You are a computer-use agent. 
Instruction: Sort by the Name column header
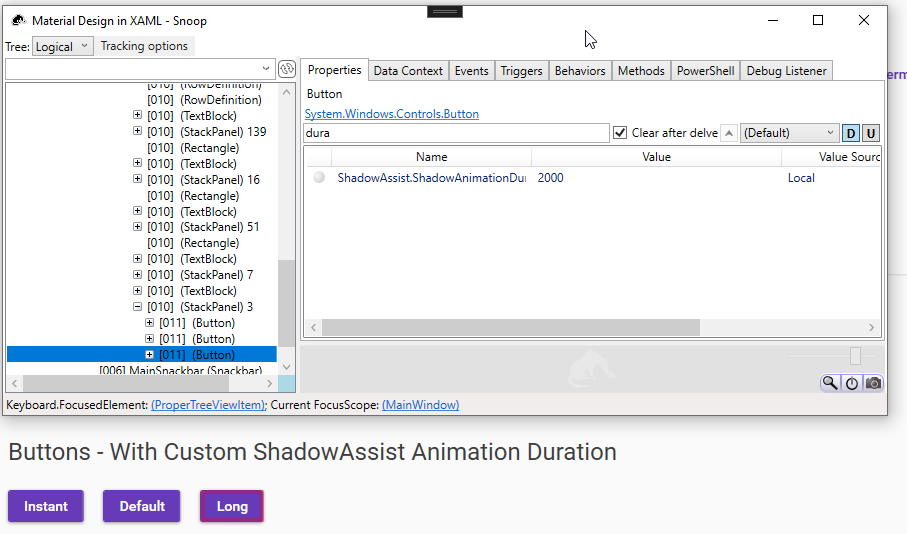pos(432,157)
